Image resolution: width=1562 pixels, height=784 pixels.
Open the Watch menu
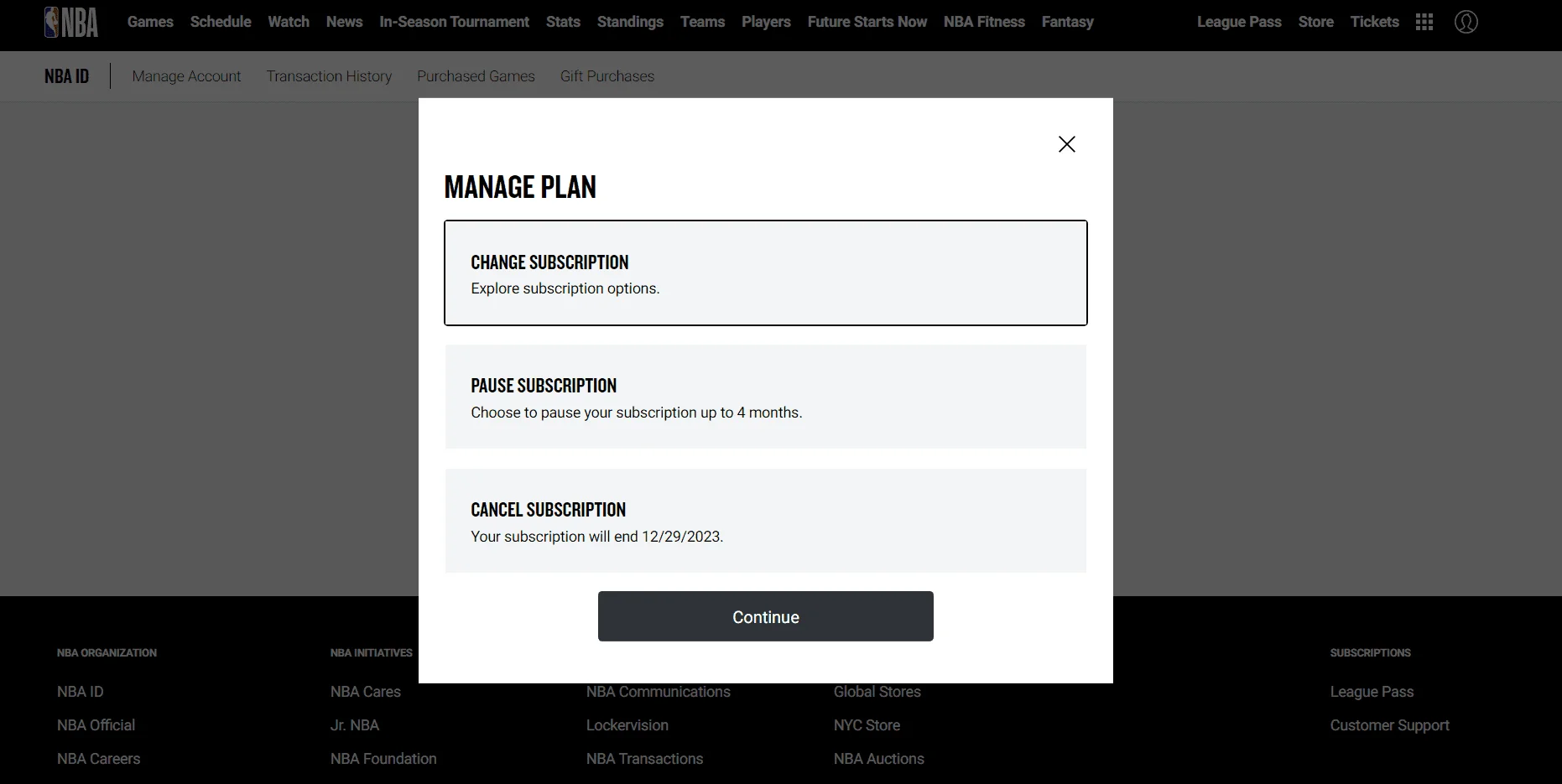coord(289,22)
